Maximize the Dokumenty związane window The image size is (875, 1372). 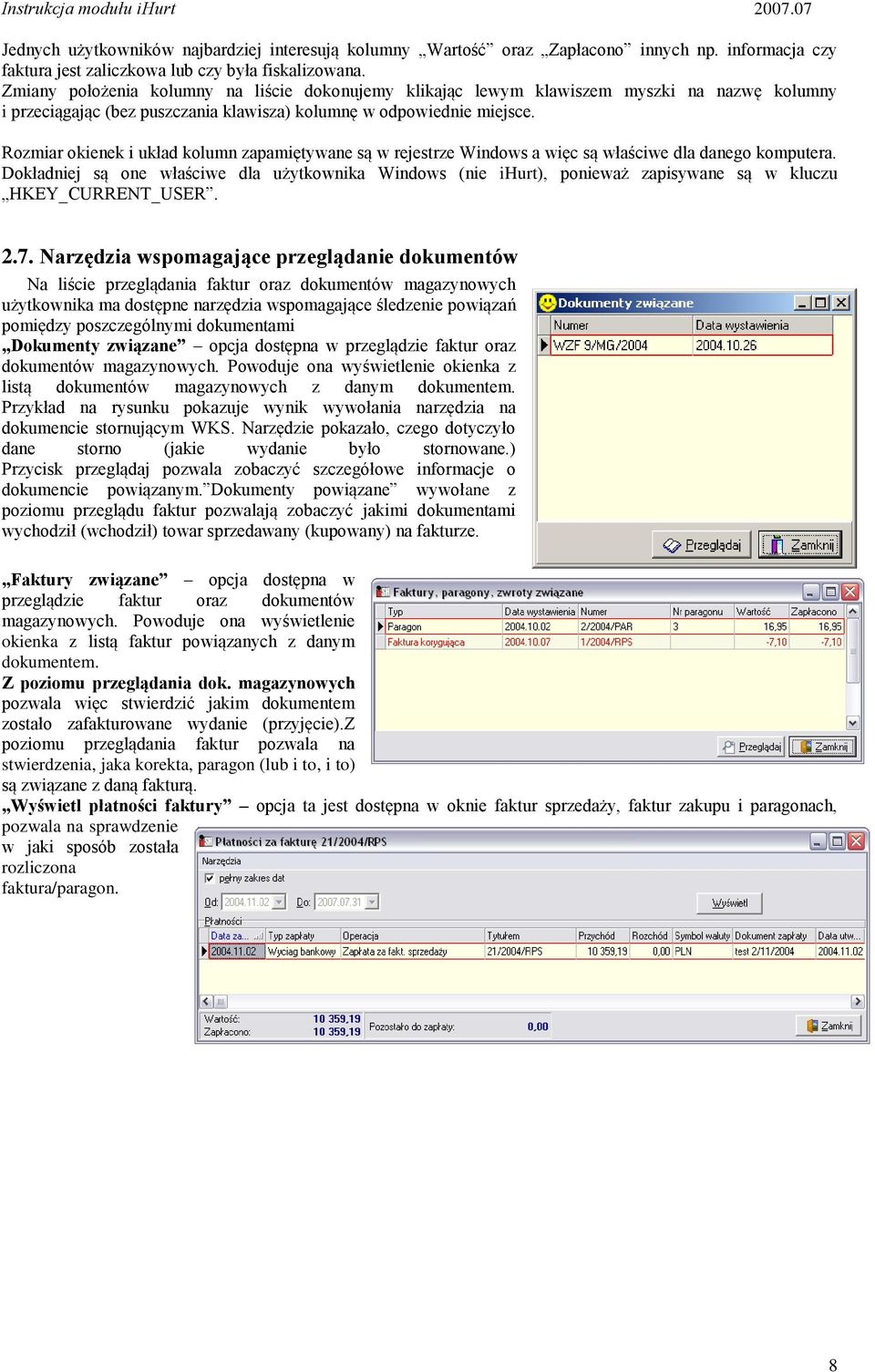pos(821,303)
